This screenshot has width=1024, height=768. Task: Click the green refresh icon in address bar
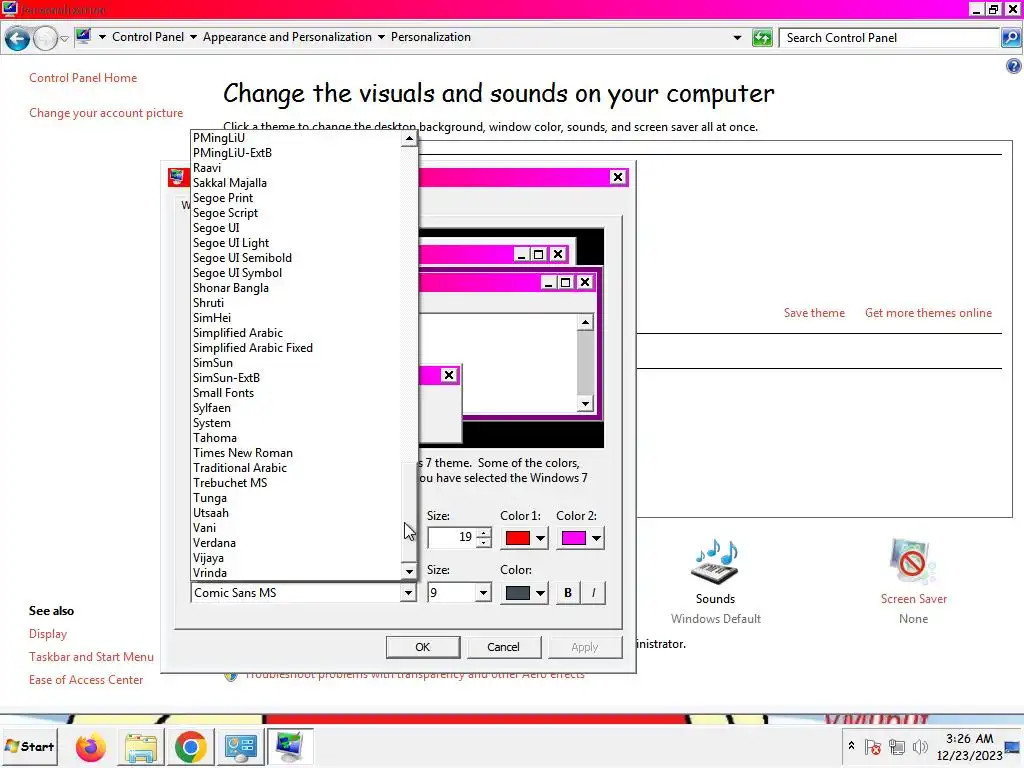pos(762,38)
